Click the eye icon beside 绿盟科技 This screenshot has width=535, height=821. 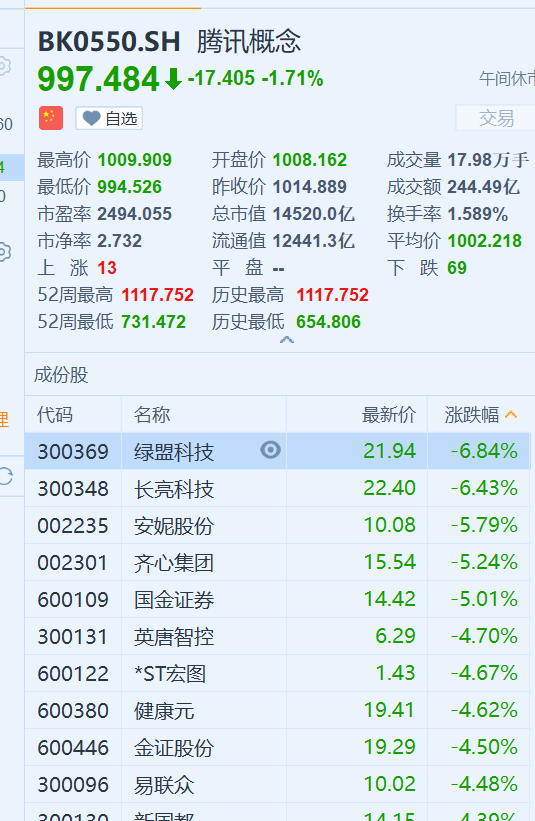click(x=271, y=450)
